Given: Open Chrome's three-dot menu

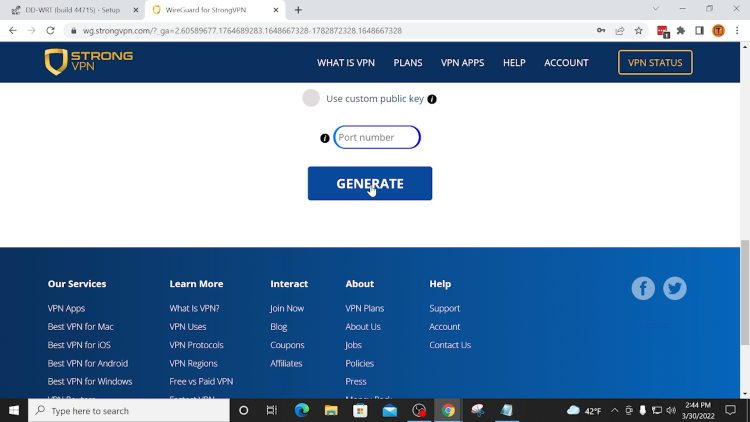Looking at the screenshot, I should coord(737,31).
